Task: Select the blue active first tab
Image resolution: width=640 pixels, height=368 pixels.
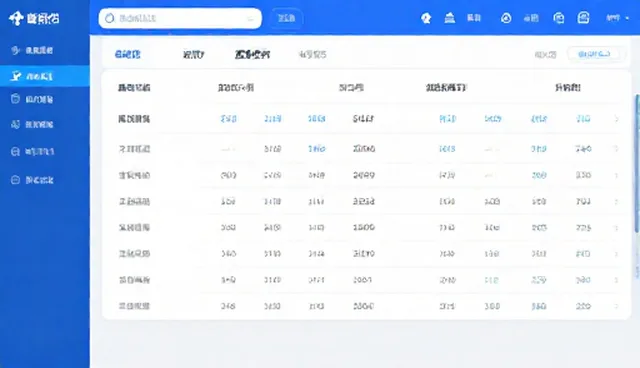Action: click(x=127, y=54)
